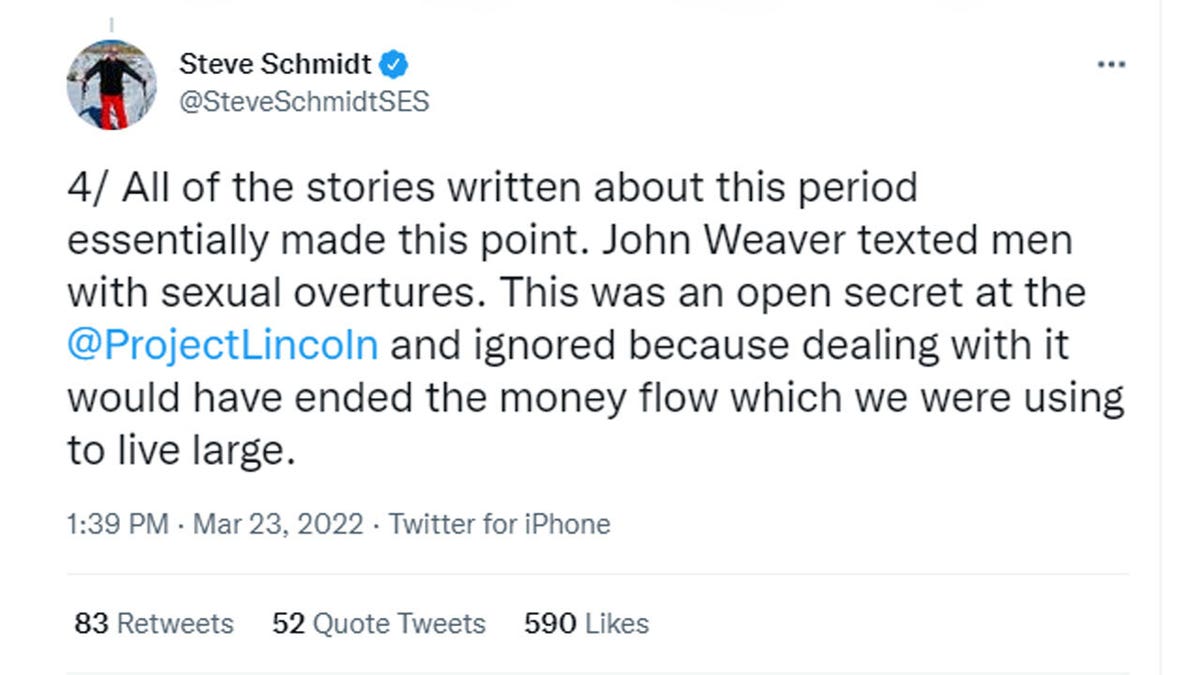Screen dimensions: 1200x675
Task: View the Retweets list
Action: (175, 624)
